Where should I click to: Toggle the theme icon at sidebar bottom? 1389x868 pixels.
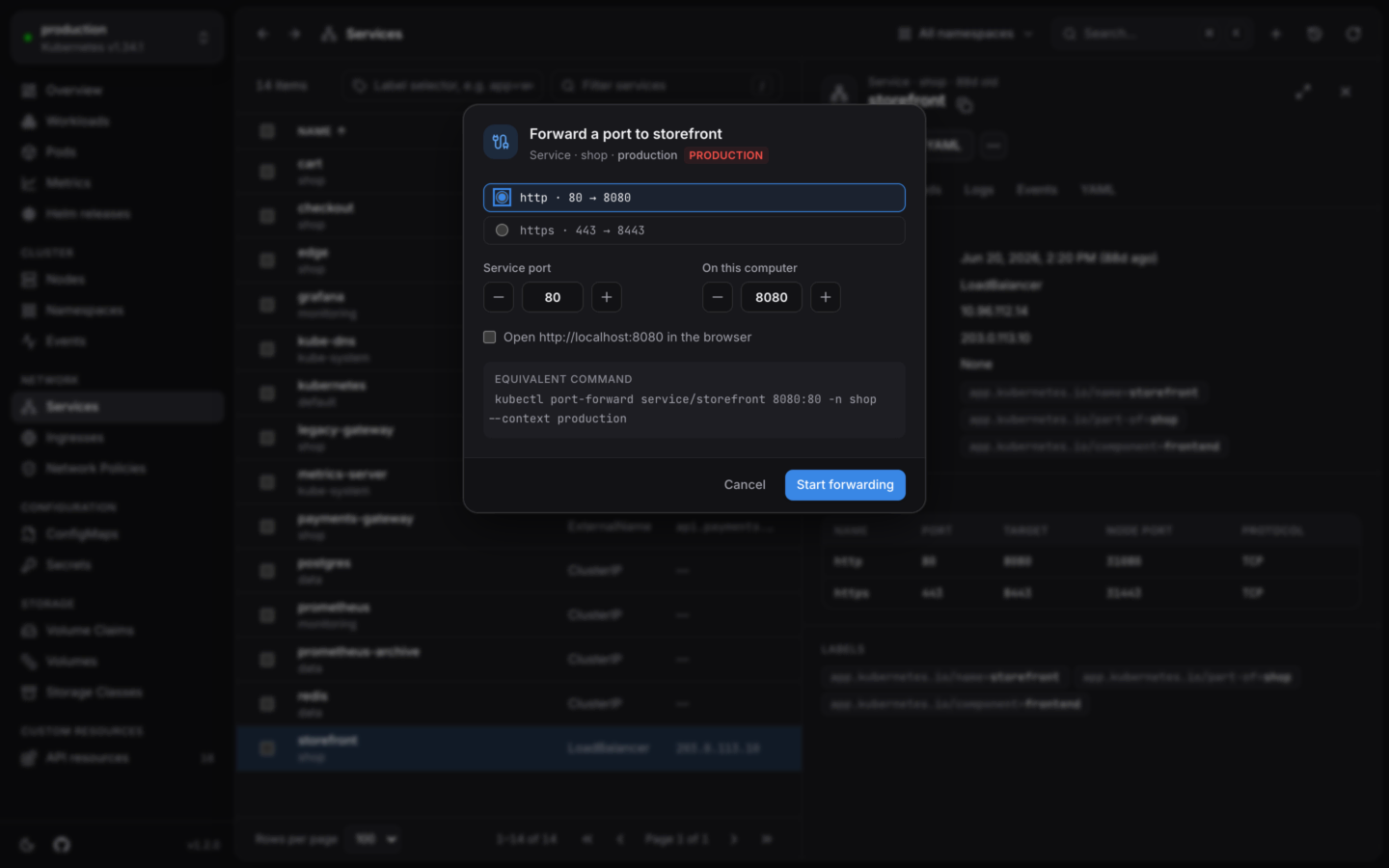tap(27, 845)
